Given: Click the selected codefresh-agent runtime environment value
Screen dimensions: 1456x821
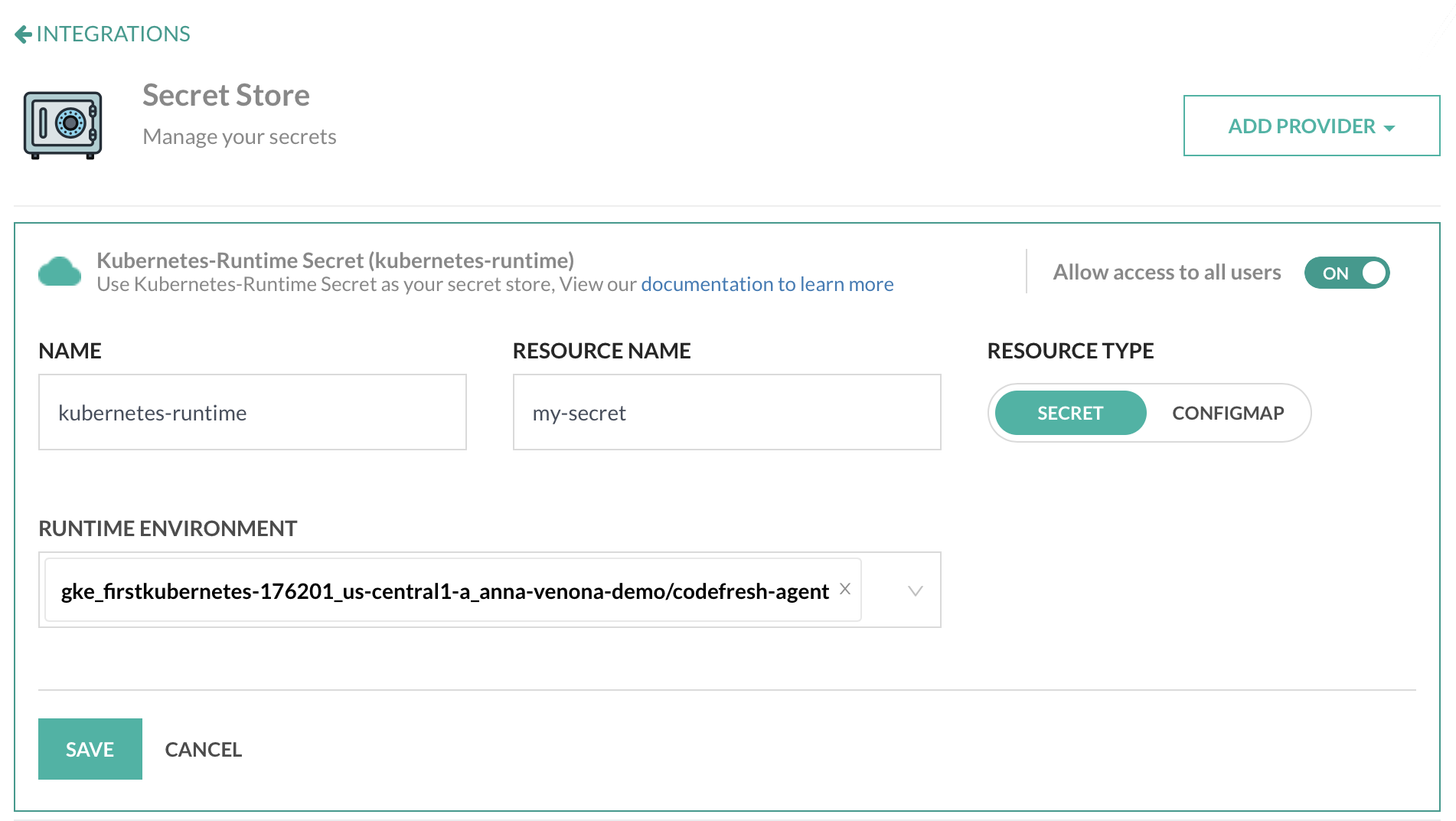Looking at the screenshot, I should tap(444, 591).
